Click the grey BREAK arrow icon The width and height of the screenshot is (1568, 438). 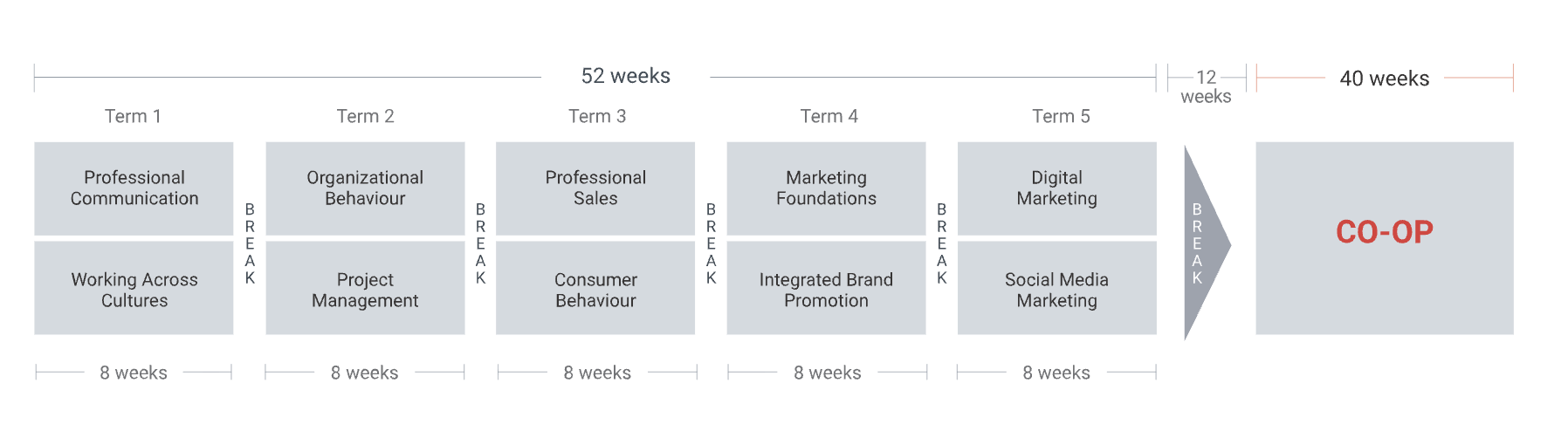[1207, 243]
